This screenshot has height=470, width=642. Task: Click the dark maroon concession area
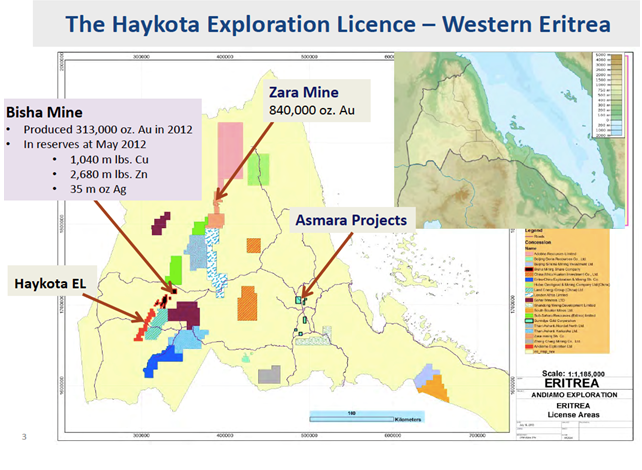[x=183, y=314]
